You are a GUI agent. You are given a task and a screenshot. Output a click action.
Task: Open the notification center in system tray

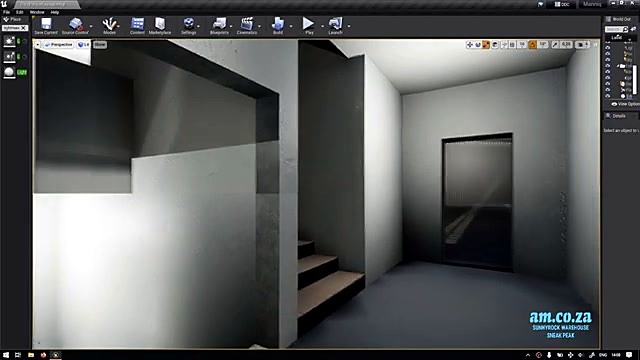tap(629, 355)
